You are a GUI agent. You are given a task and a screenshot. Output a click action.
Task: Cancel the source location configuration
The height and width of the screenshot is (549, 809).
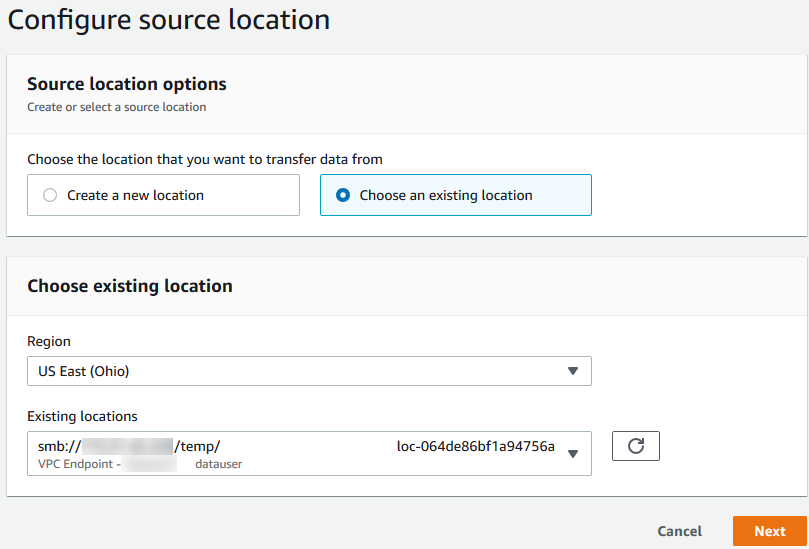click(x=679, y=531)
